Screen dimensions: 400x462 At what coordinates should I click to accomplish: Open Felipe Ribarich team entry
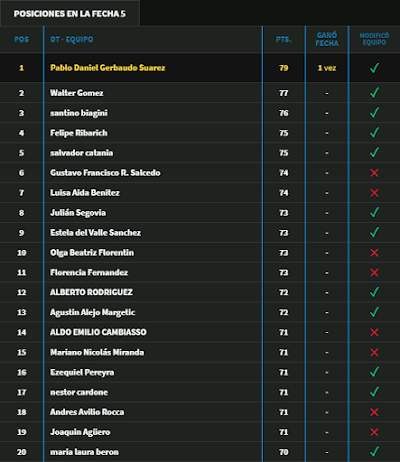pos(79,133)
